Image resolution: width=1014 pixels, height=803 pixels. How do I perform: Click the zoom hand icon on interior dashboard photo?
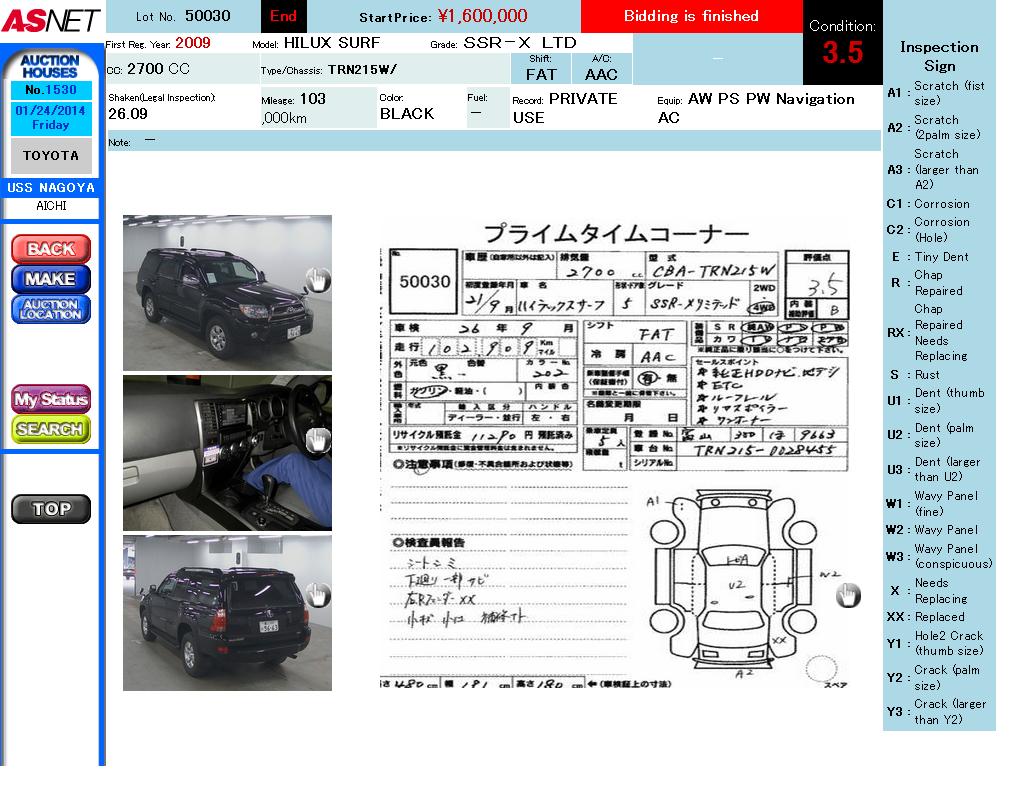(317, 438)
